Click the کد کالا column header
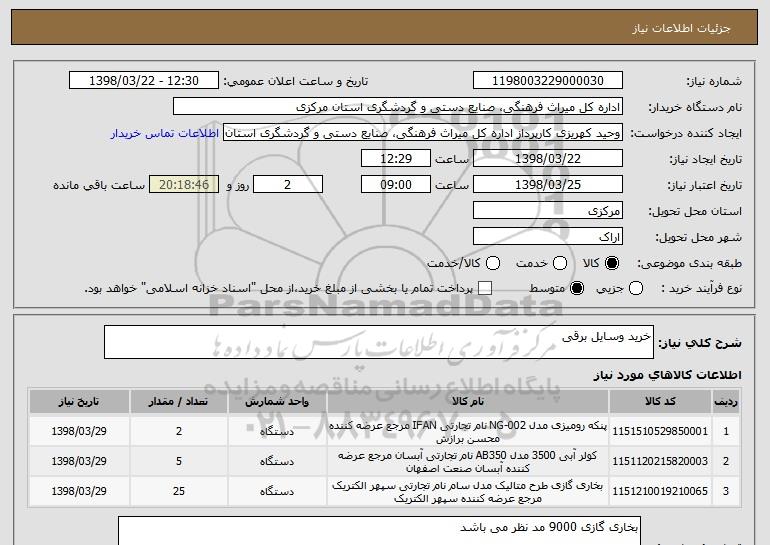The width and height of the screenshot is (770, 545). point(660,402)
